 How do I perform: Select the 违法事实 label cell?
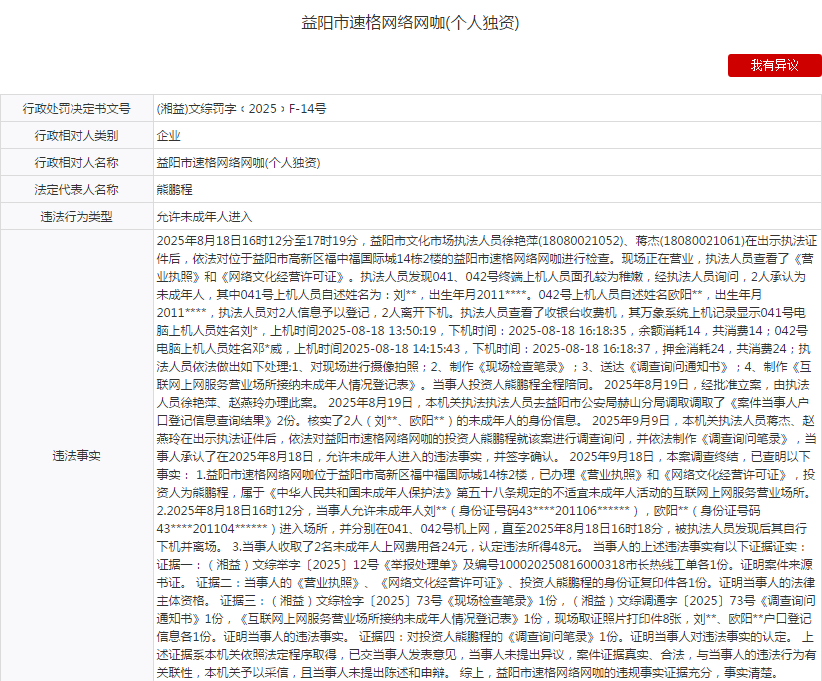click(76, 456)
